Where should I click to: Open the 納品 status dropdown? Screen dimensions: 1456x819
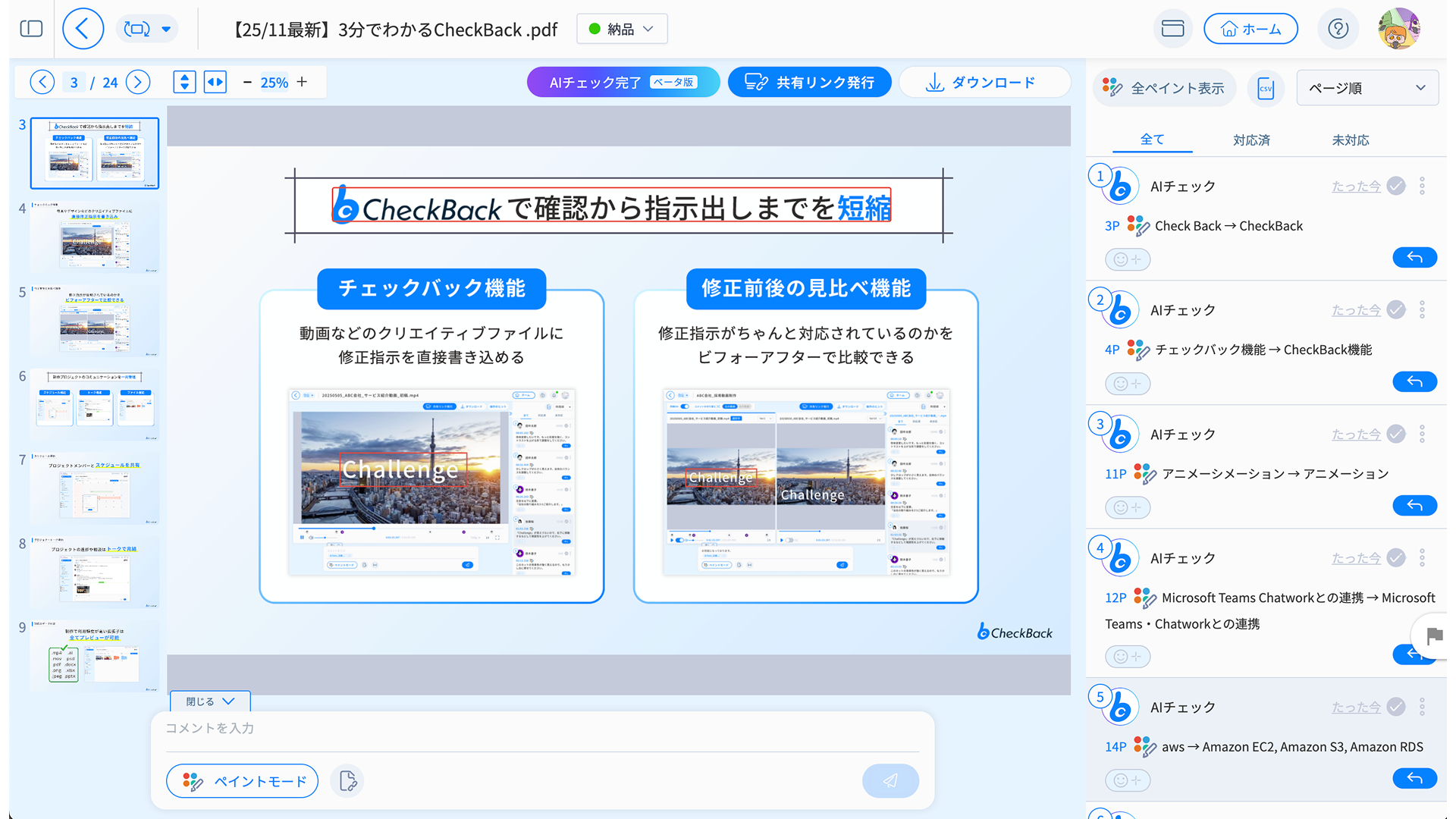pyautogui.click(x=622, y=29)
